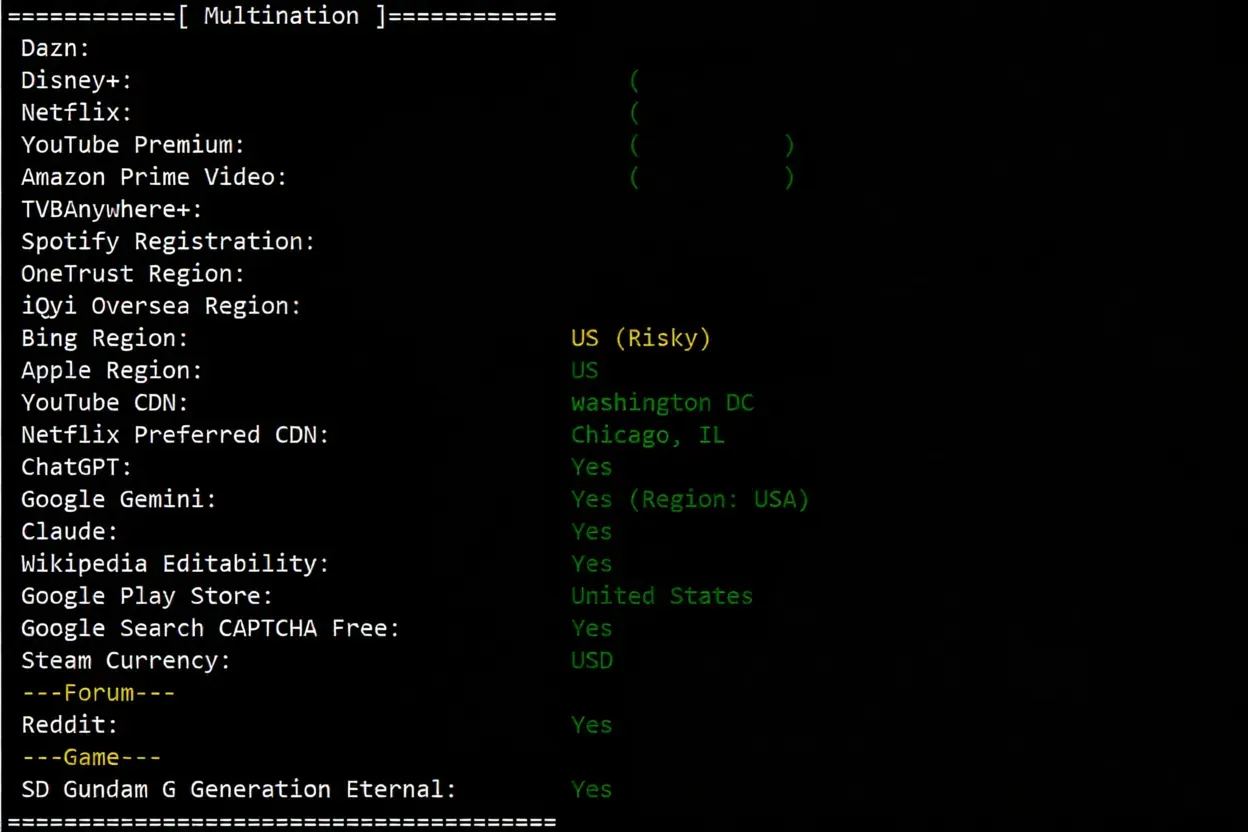Click the "Bing Region:" label
The width and height of the screenshot is (1248, 832).
105,338
